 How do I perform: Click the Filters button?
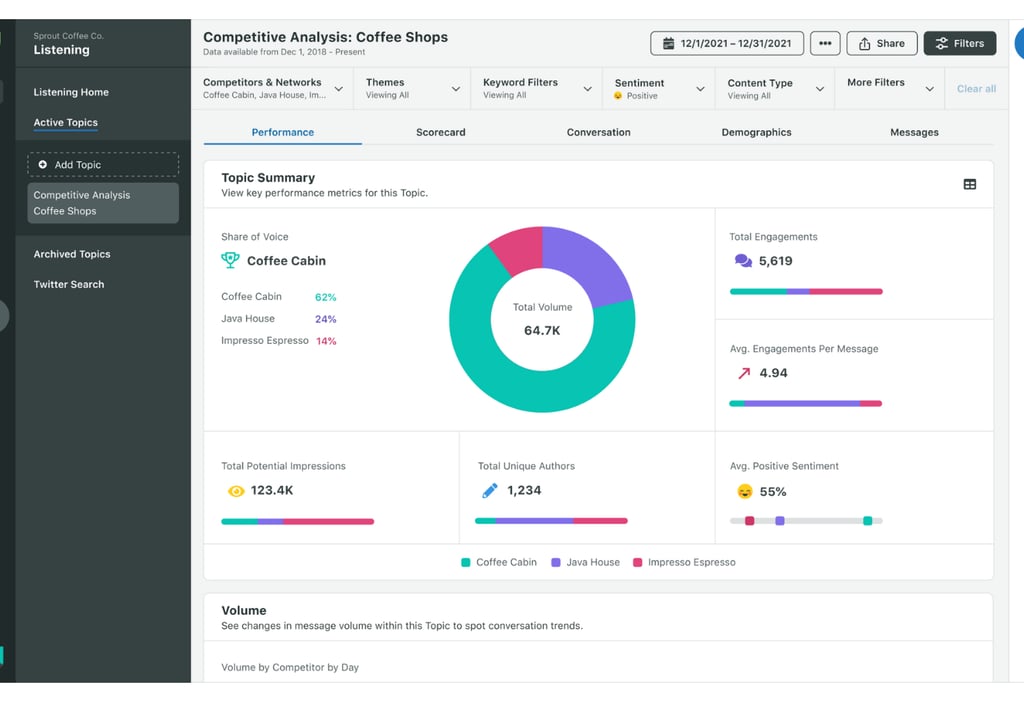[x=959, y=43]
